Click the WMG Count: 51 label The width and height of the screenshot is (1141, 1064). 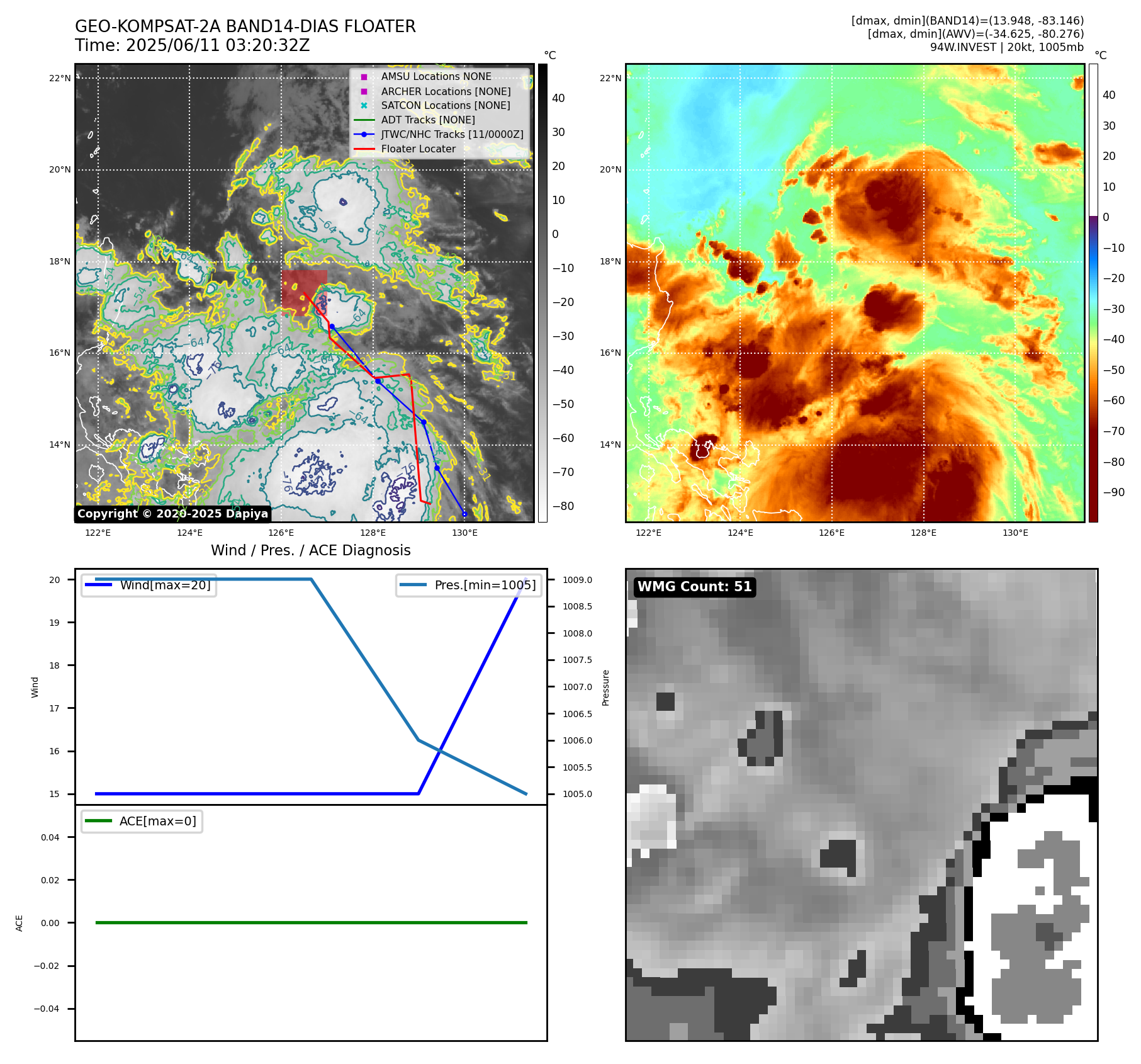695,587
